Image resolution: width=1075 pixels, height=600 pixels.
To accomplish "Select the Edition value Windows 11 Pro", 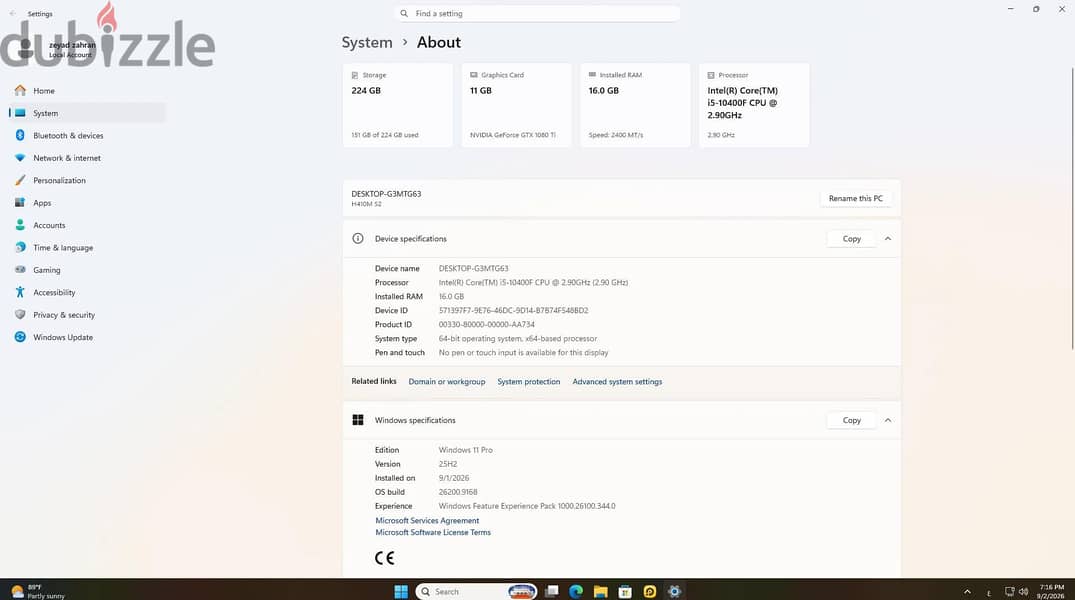I will coord(466,450).
